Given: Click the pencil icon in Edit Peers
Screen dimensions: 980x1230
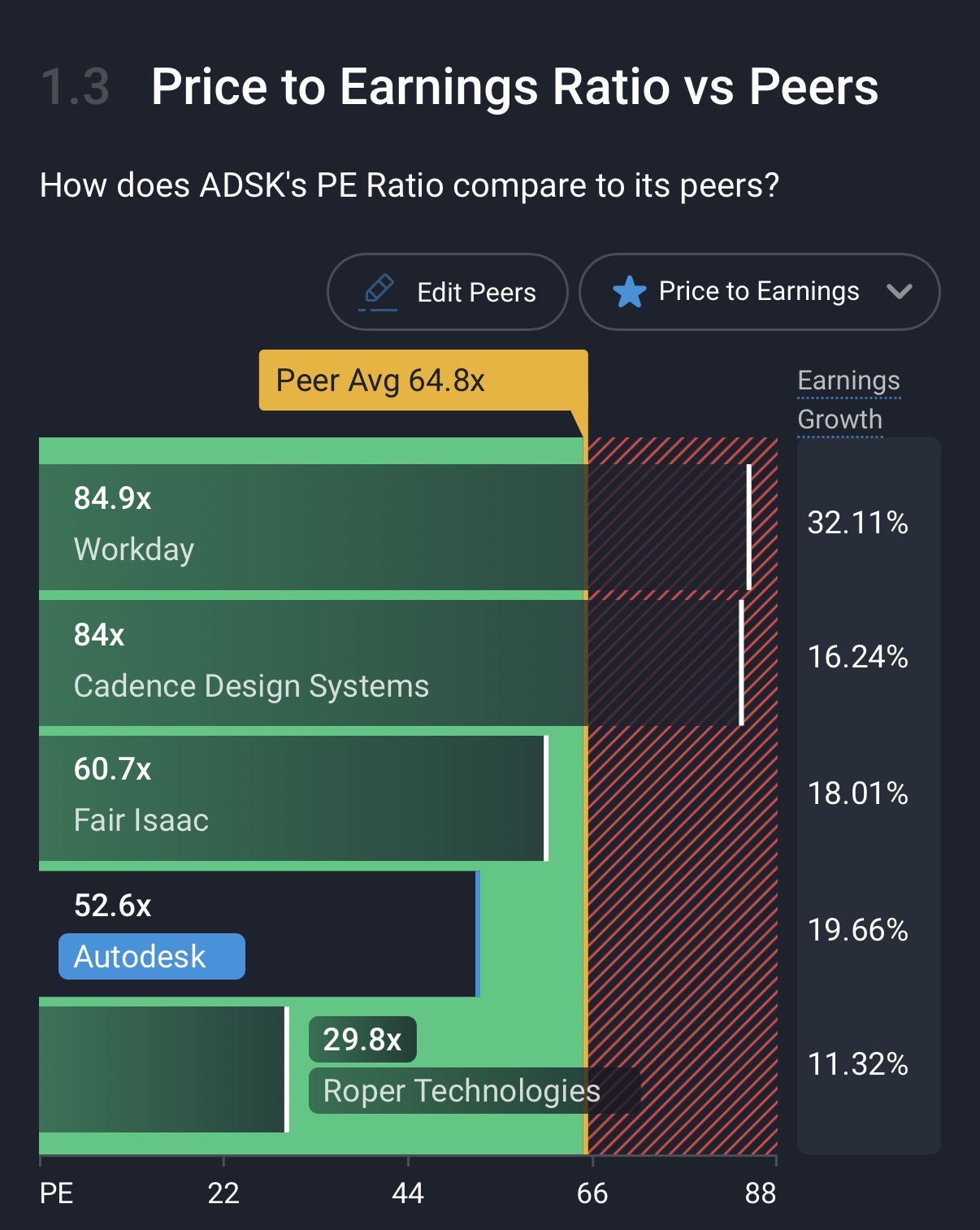Looking at the screenshot, I should click(379, 291).
